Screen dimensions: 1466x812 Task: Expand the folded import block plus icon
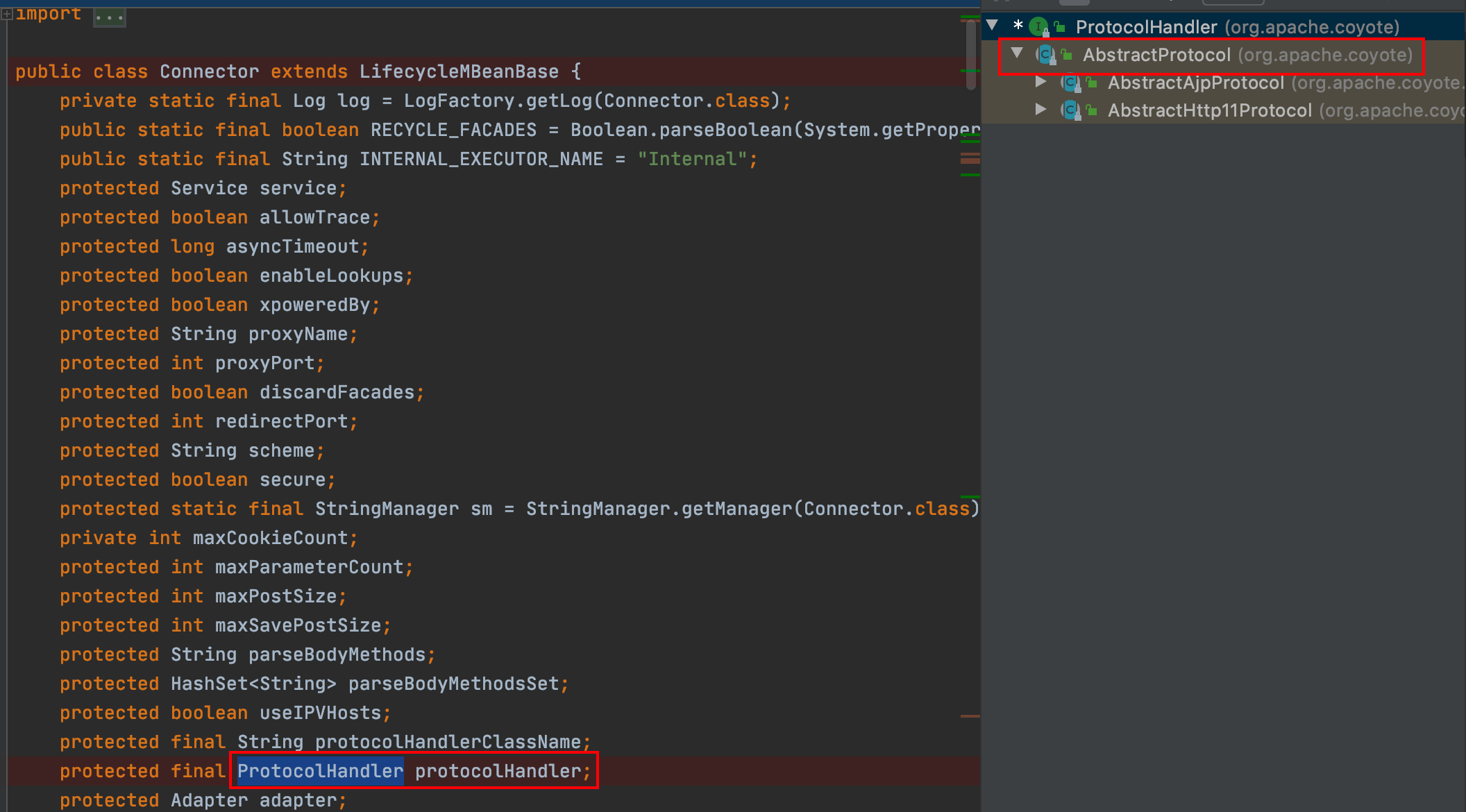coord(7,14)
